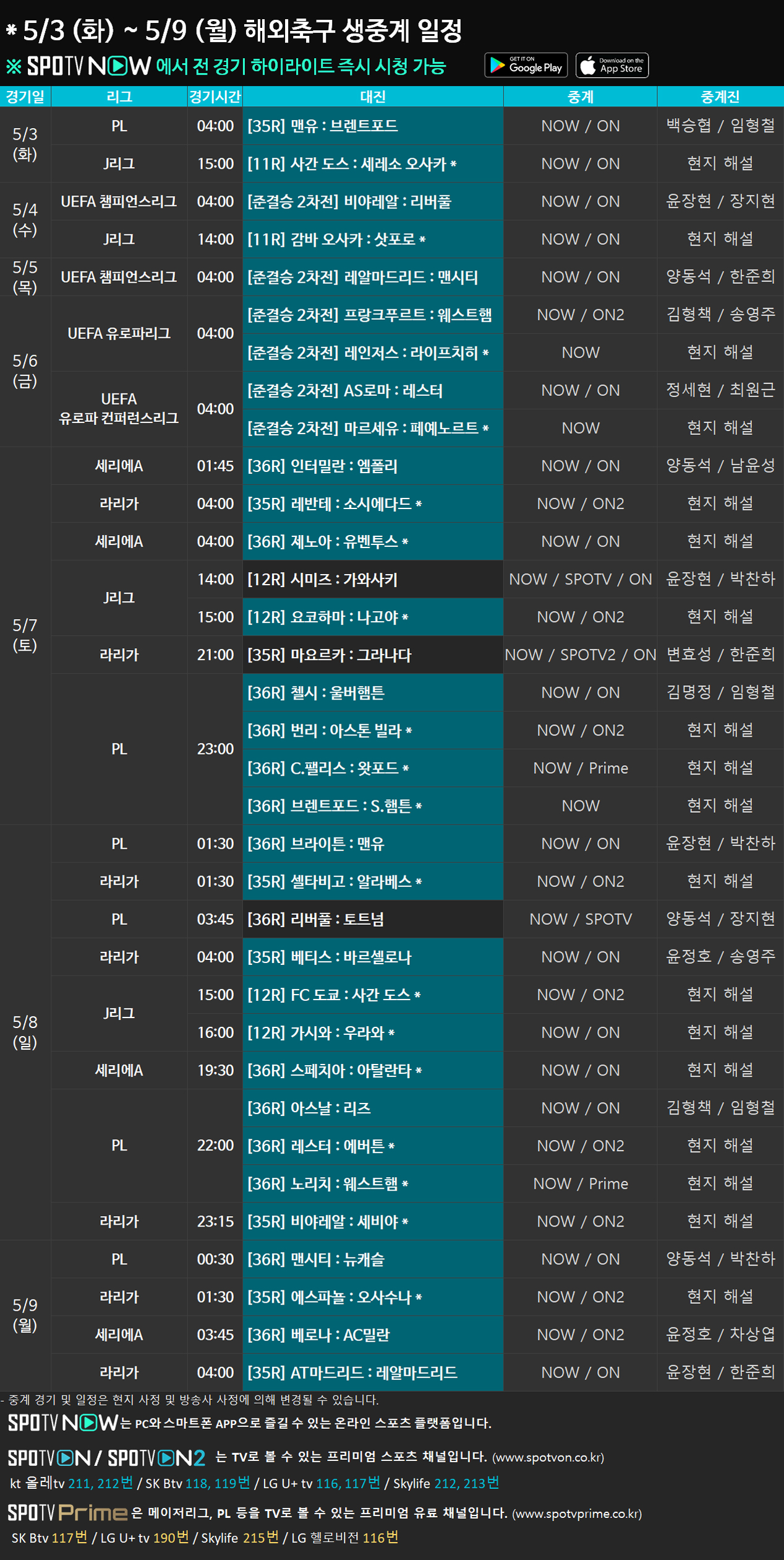Click the Google Play download badge

(x=526, y=66)
